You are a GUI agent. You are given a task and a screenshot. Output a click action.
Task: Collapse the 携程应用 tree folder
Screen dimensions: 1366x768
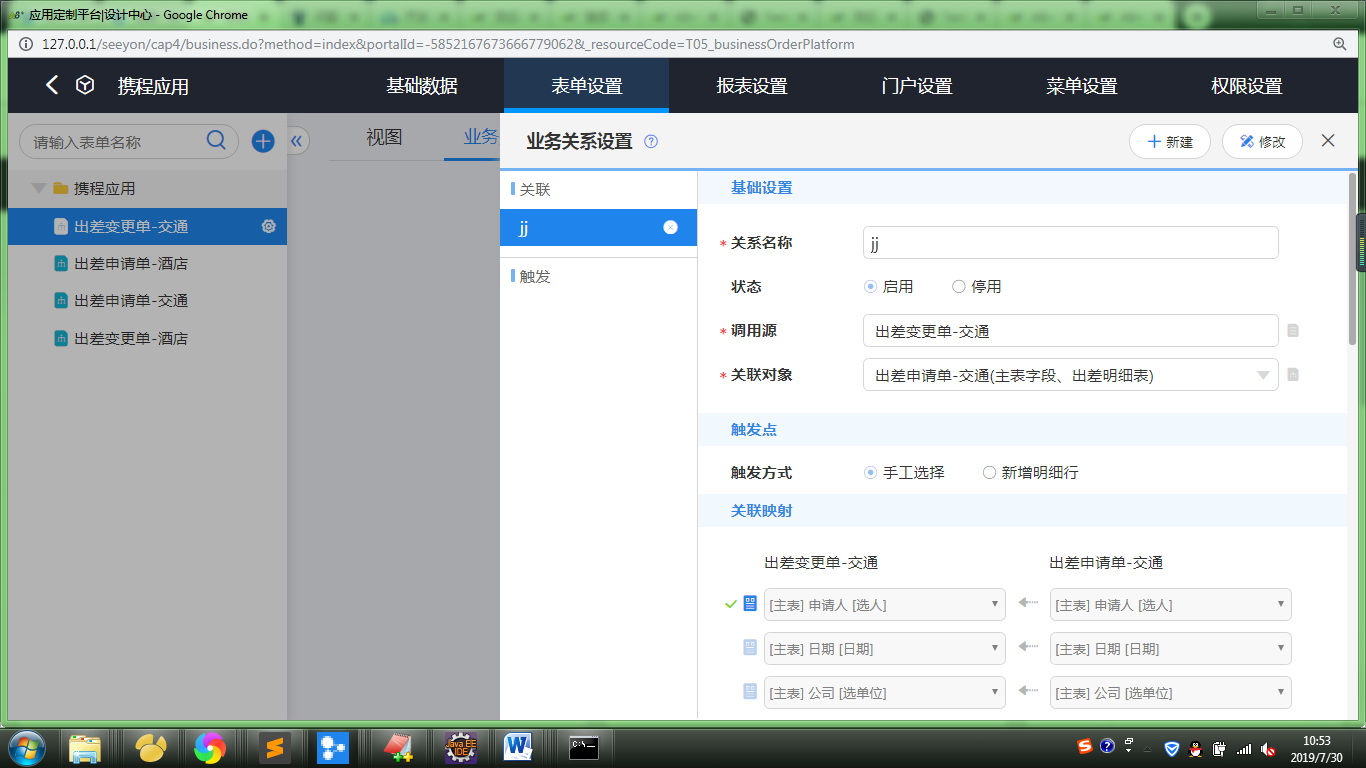[x=39, y=188]
